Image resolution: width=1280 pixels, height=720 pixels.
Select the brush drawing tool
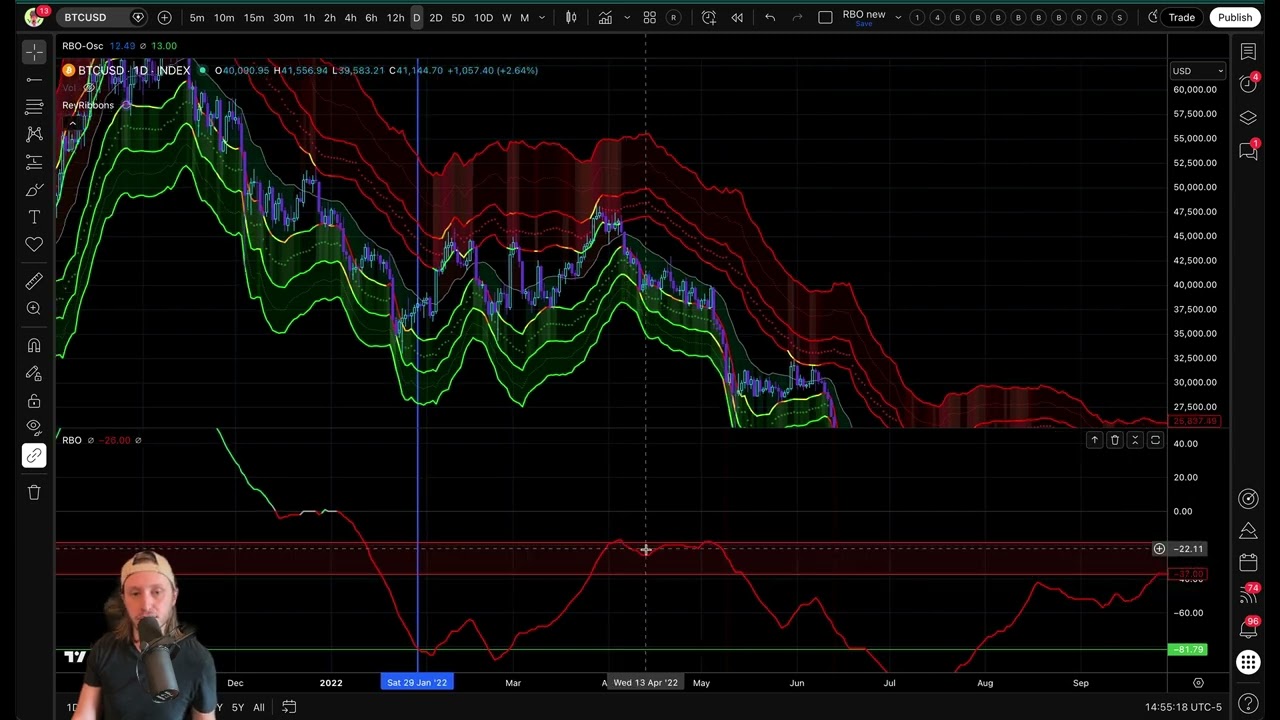[34, 190]
